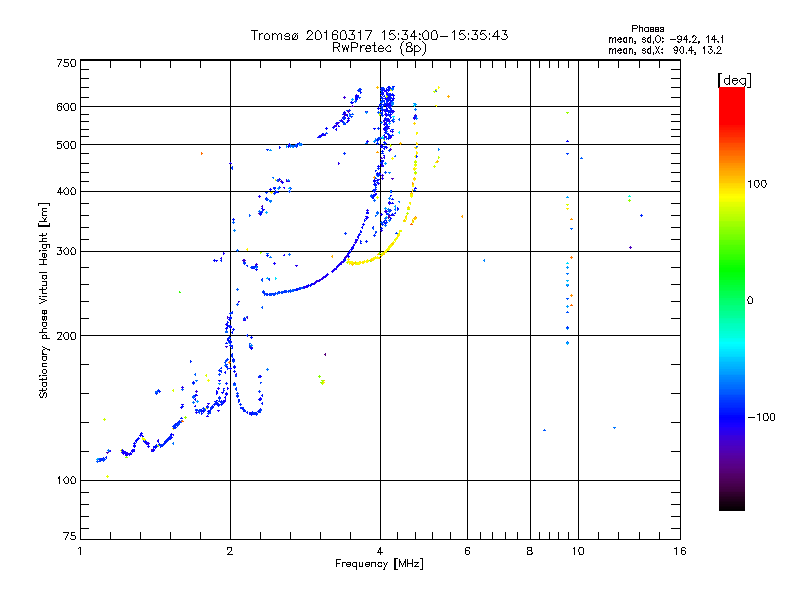This screenshot has height=600, width=800.
Task: Click the y-axis tick label '300'
Action: point(66,252)
